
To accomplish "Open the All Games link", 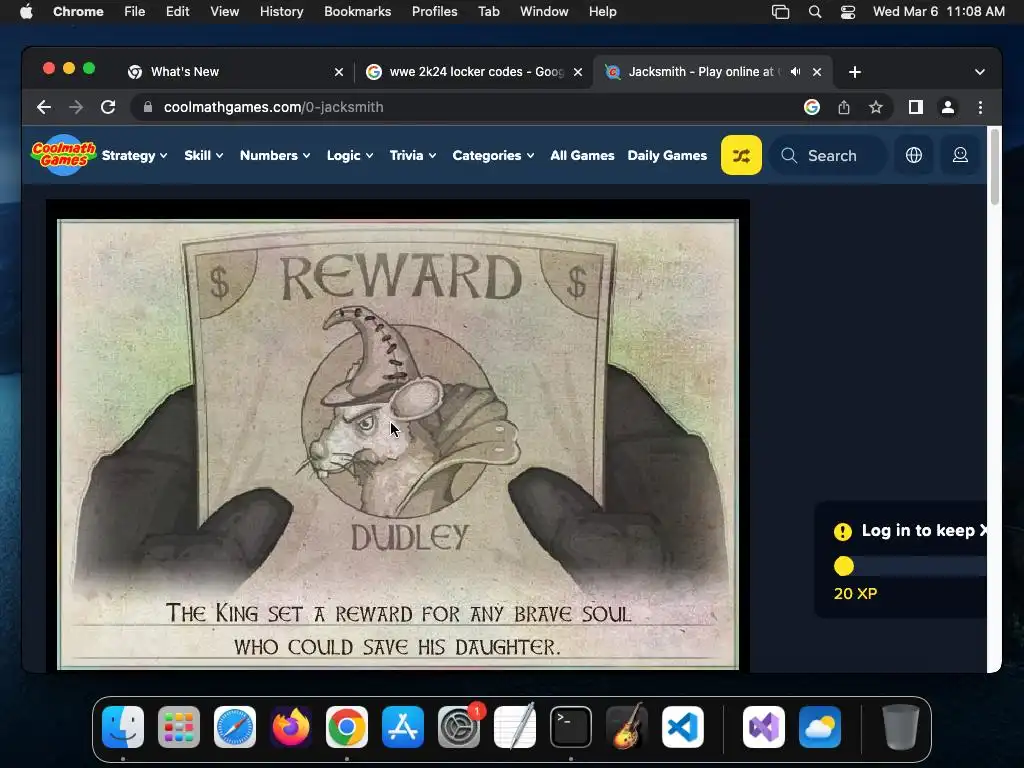I will pos(582,155).
